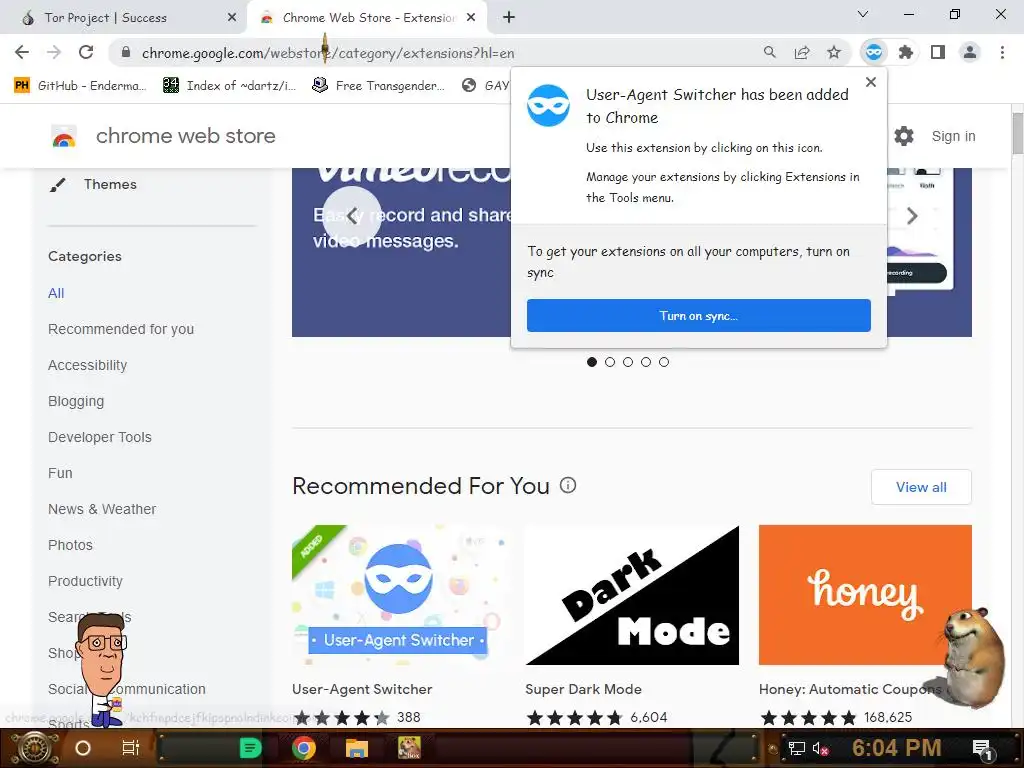Select the Productivity category
The image size is (1024, 768).
[86, 581]
